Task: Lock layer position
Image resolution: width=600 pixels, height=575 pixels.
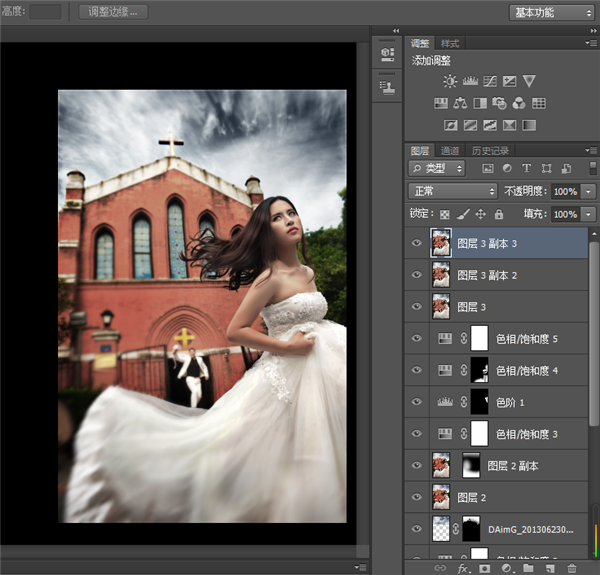Action: click(481, 214)
